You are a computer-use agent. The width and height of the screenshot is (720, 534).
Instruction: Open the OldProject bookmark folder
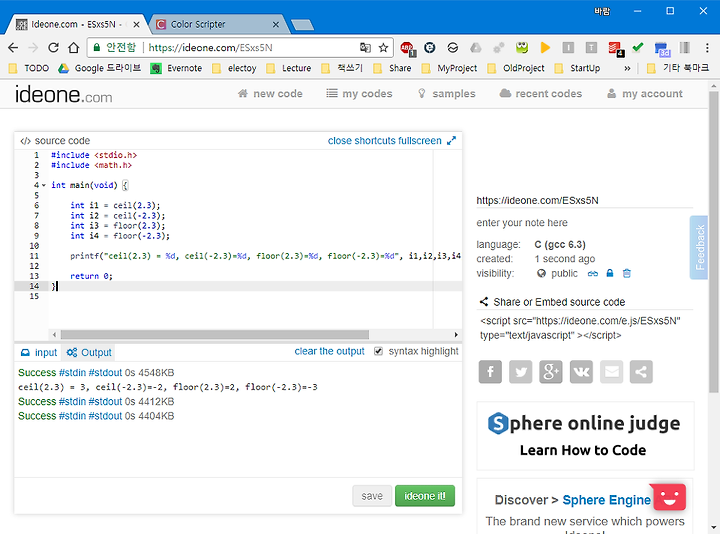[x=516, y=68]
